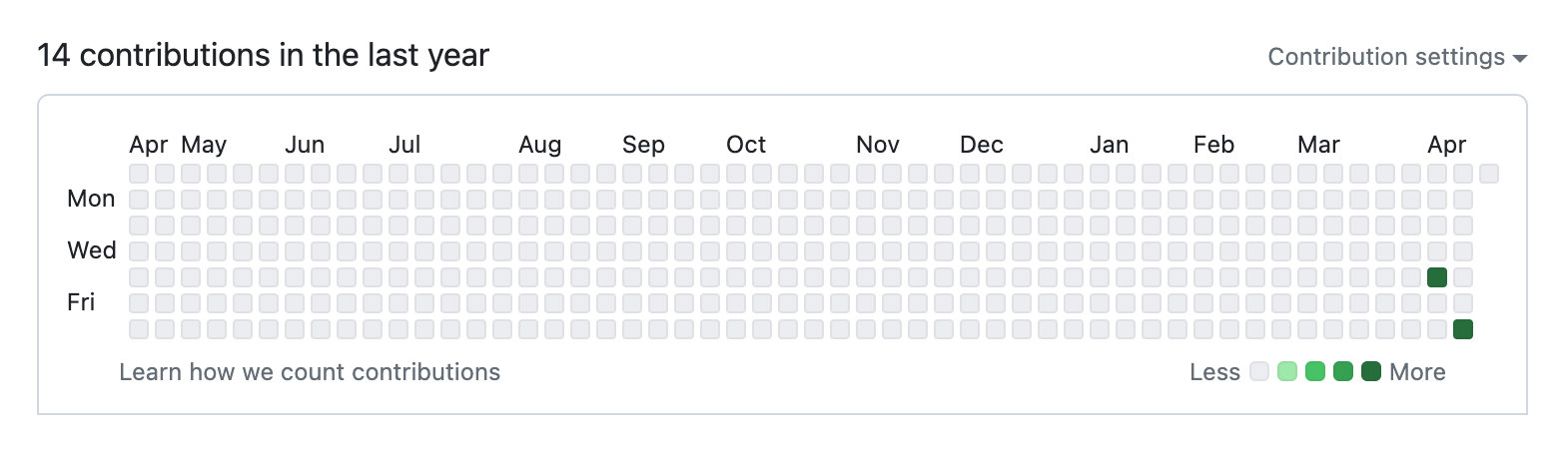
Task: Click the Mon weekday row label
Action: (91, 199)
